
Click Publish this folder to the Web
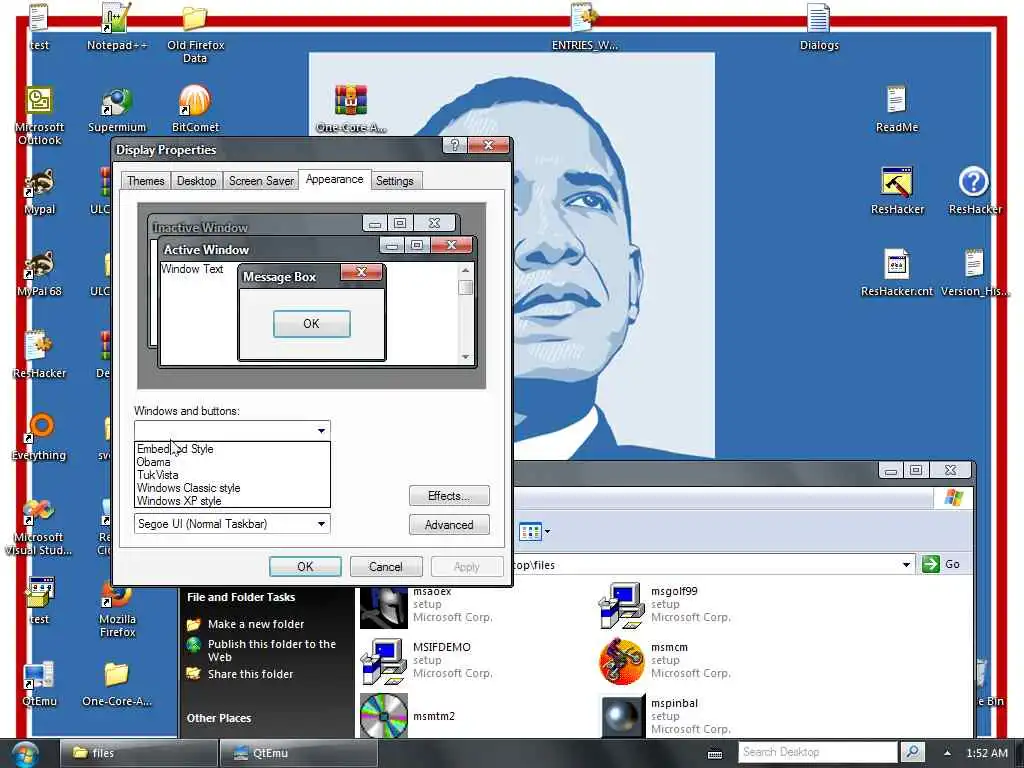pyautogui.click(x=272, y=650)
